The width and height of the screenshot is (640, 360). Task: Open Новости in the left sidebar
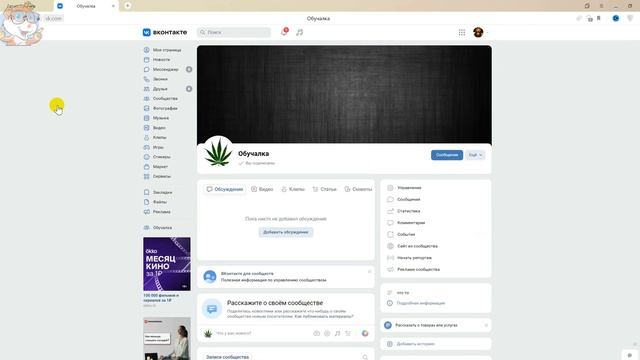162,60
